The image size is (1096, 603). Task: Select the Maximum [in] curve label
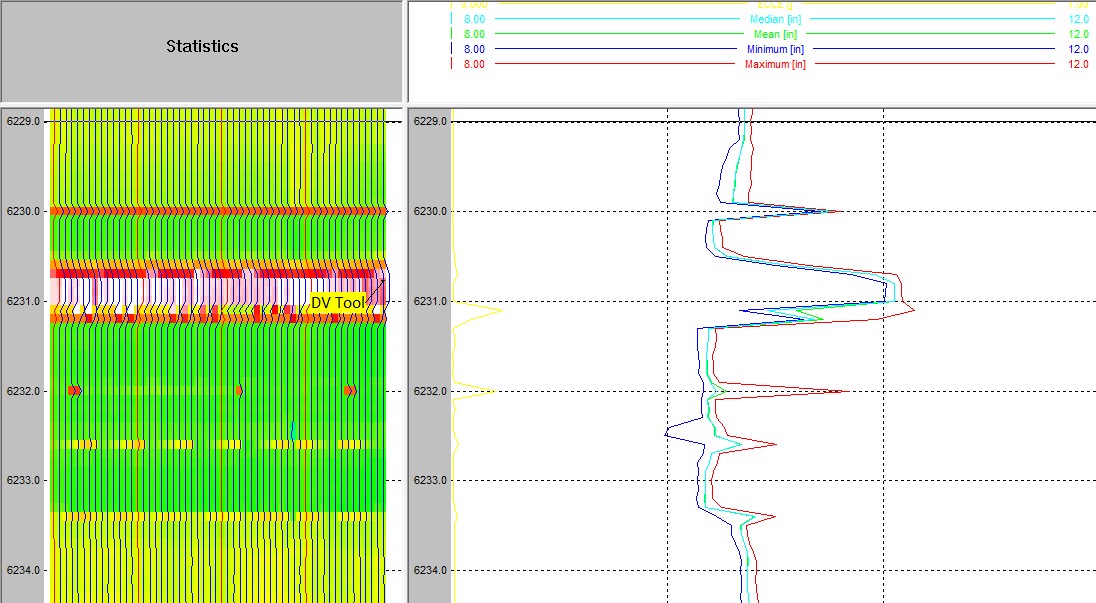[x=775, y=64]
